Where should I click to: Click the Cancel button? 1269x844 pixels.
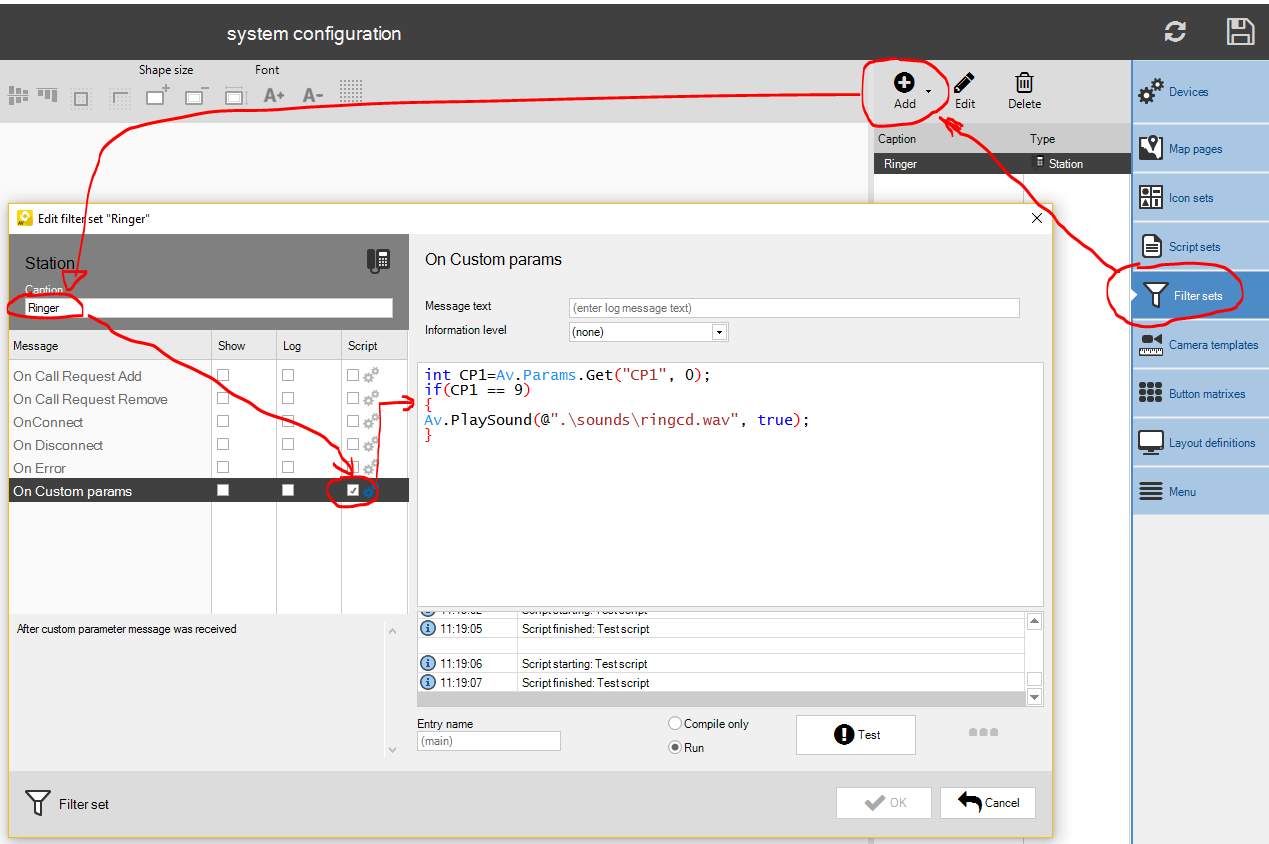coord(988,803)
